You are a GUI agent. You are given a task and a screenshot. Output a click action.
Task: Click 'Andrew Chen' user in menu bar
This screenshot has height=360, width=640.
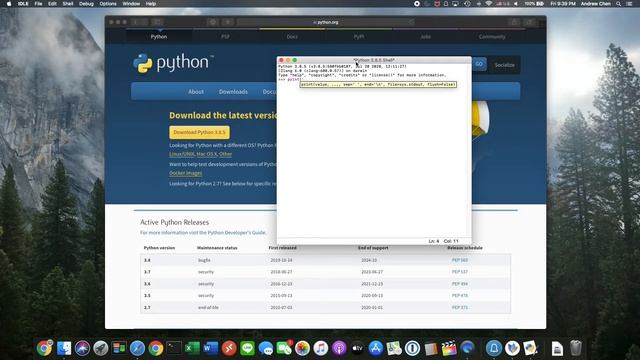click(596, 4)
